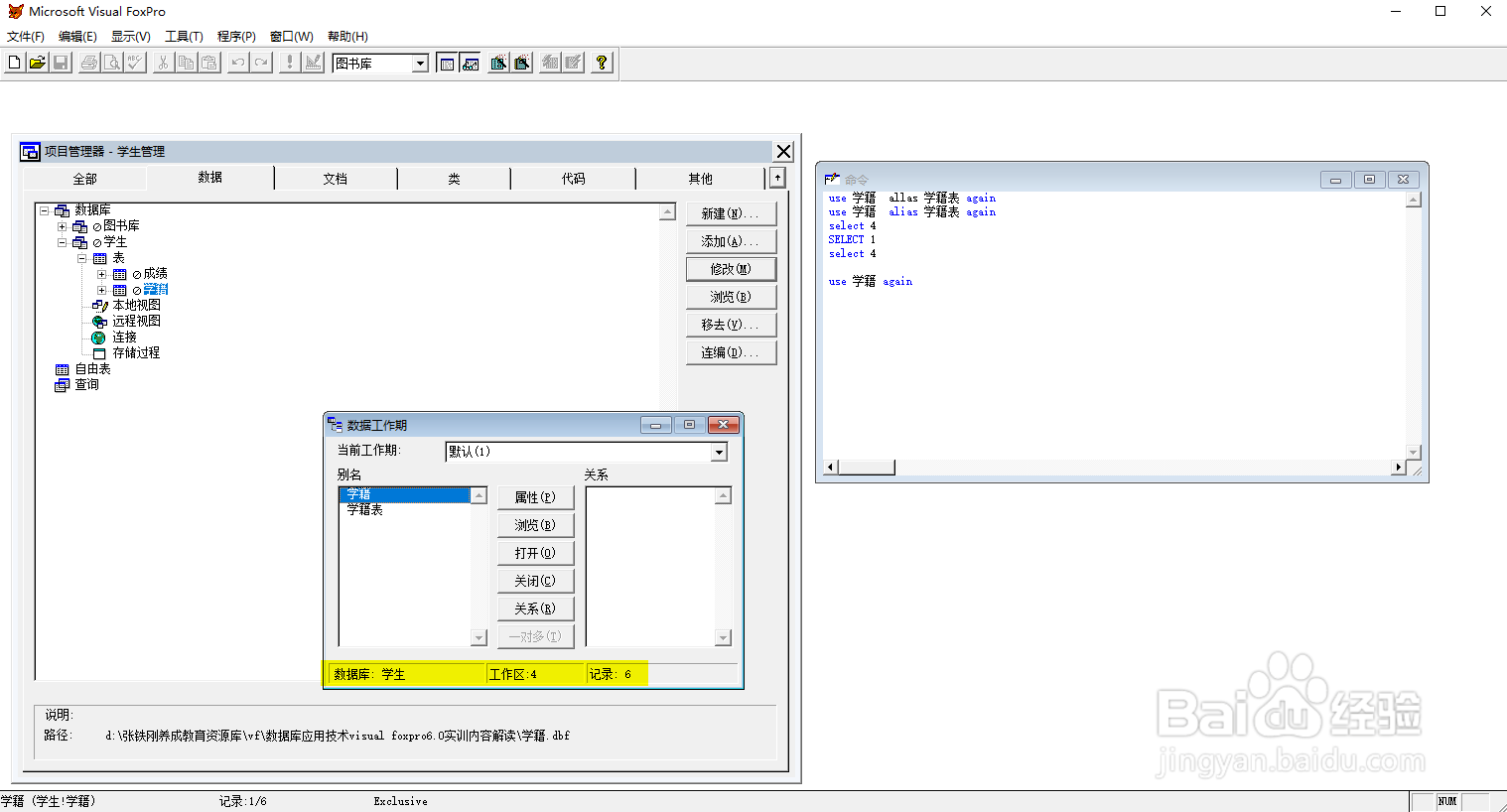Select the 本地视图 tree item

(x=136, y=306)
